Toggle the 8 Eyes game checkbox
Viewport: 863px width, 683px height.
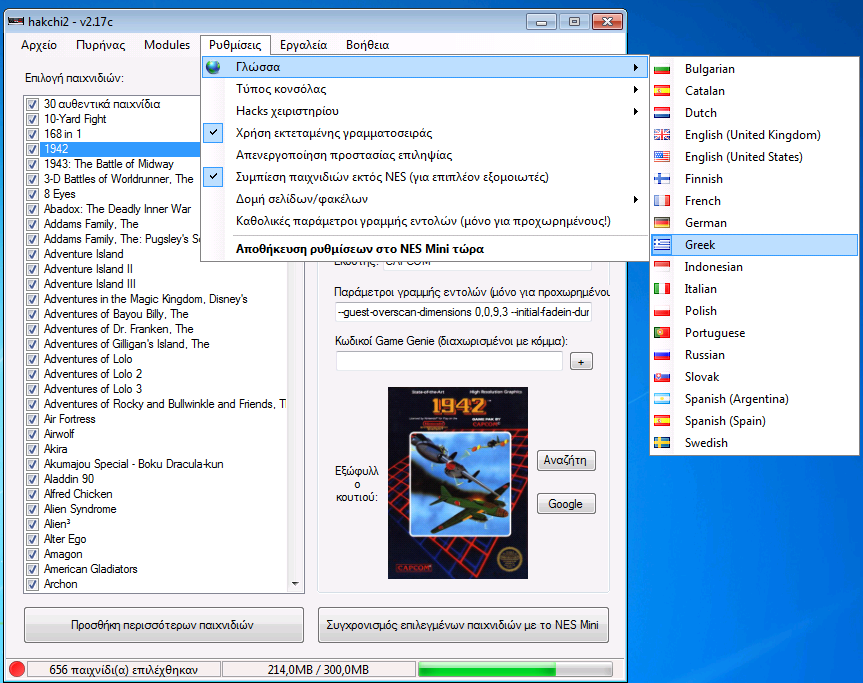[32, 194]
